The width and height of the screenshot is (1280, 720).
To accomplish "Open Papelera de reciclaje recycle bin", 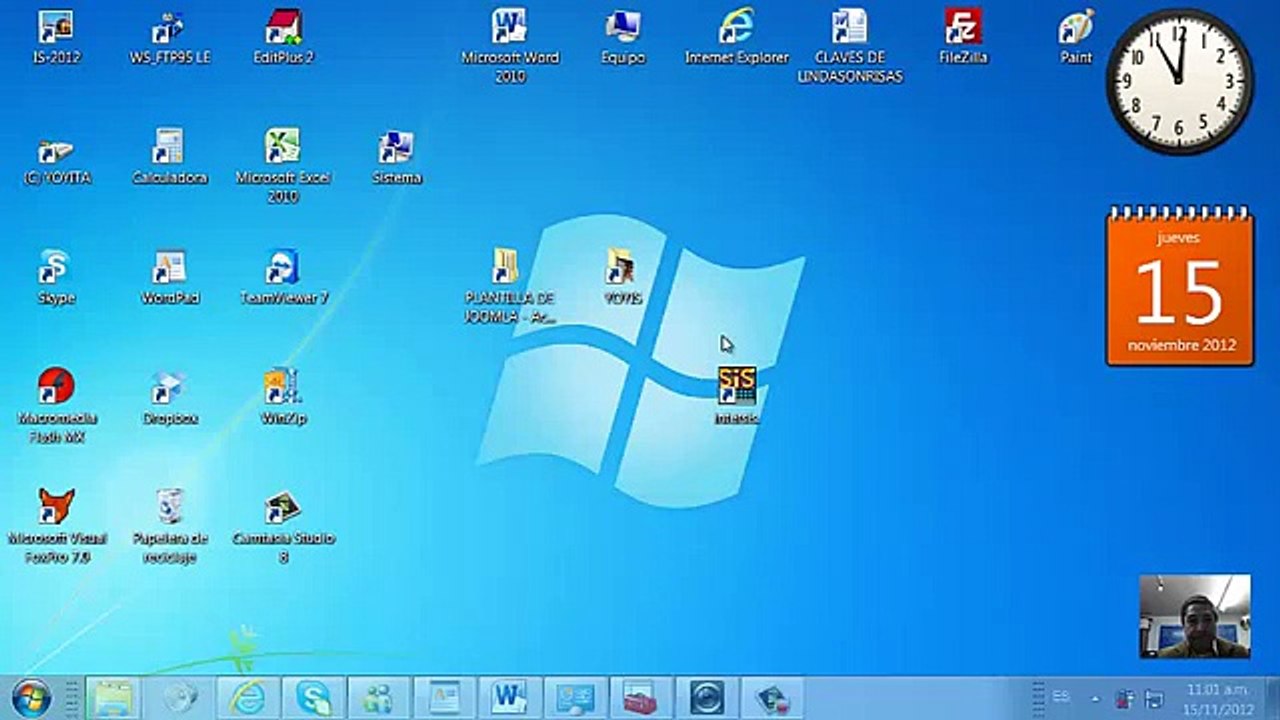I will [169, 526].
